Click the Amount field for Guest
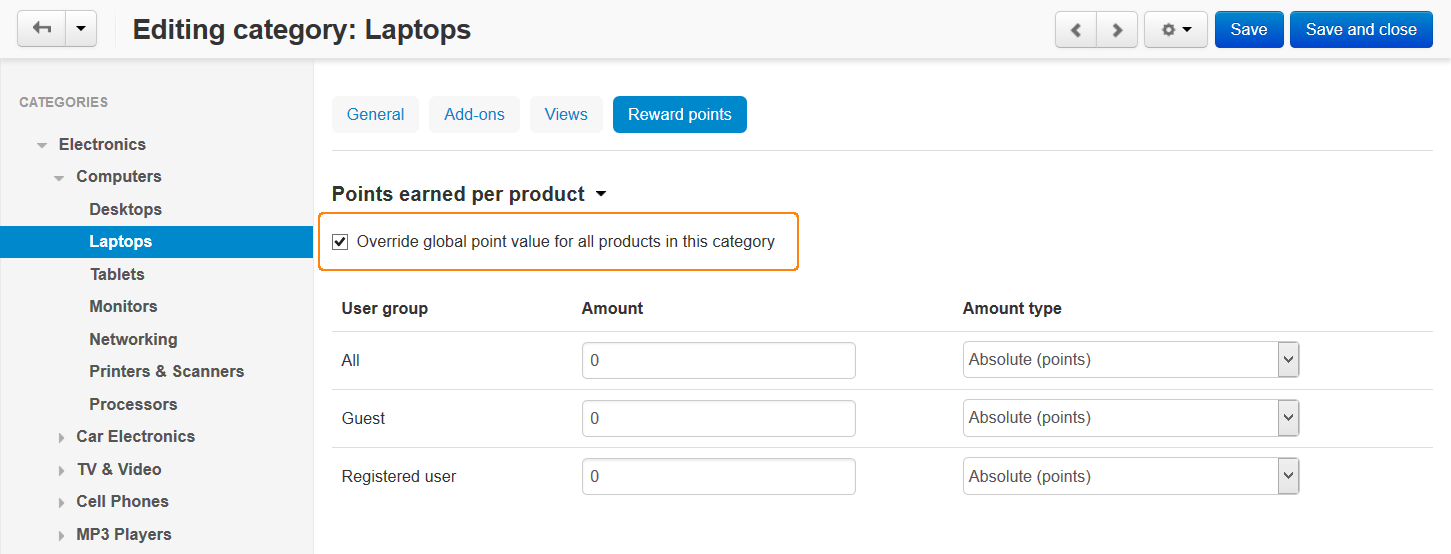This screenshot has height=554, width=1451. click(719, 418)
